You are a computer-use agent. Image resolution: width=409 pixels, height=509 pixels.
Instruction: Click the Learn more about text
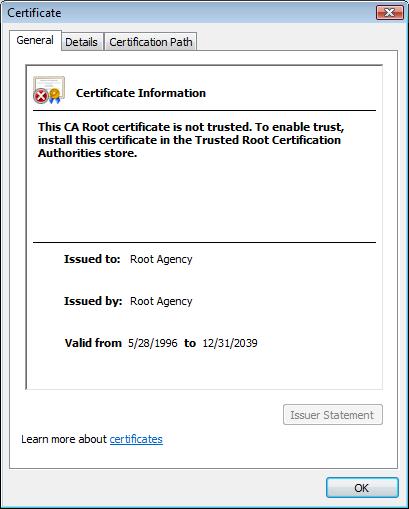point(64,439)
